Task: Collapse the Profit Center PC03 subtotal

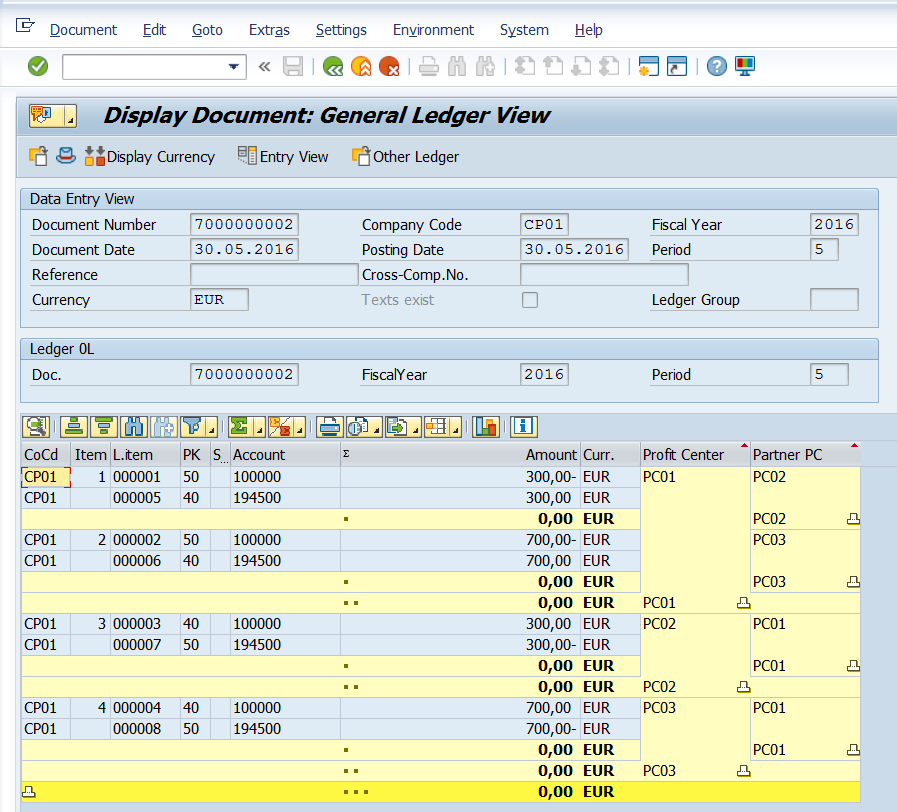Action: [743, 771]
